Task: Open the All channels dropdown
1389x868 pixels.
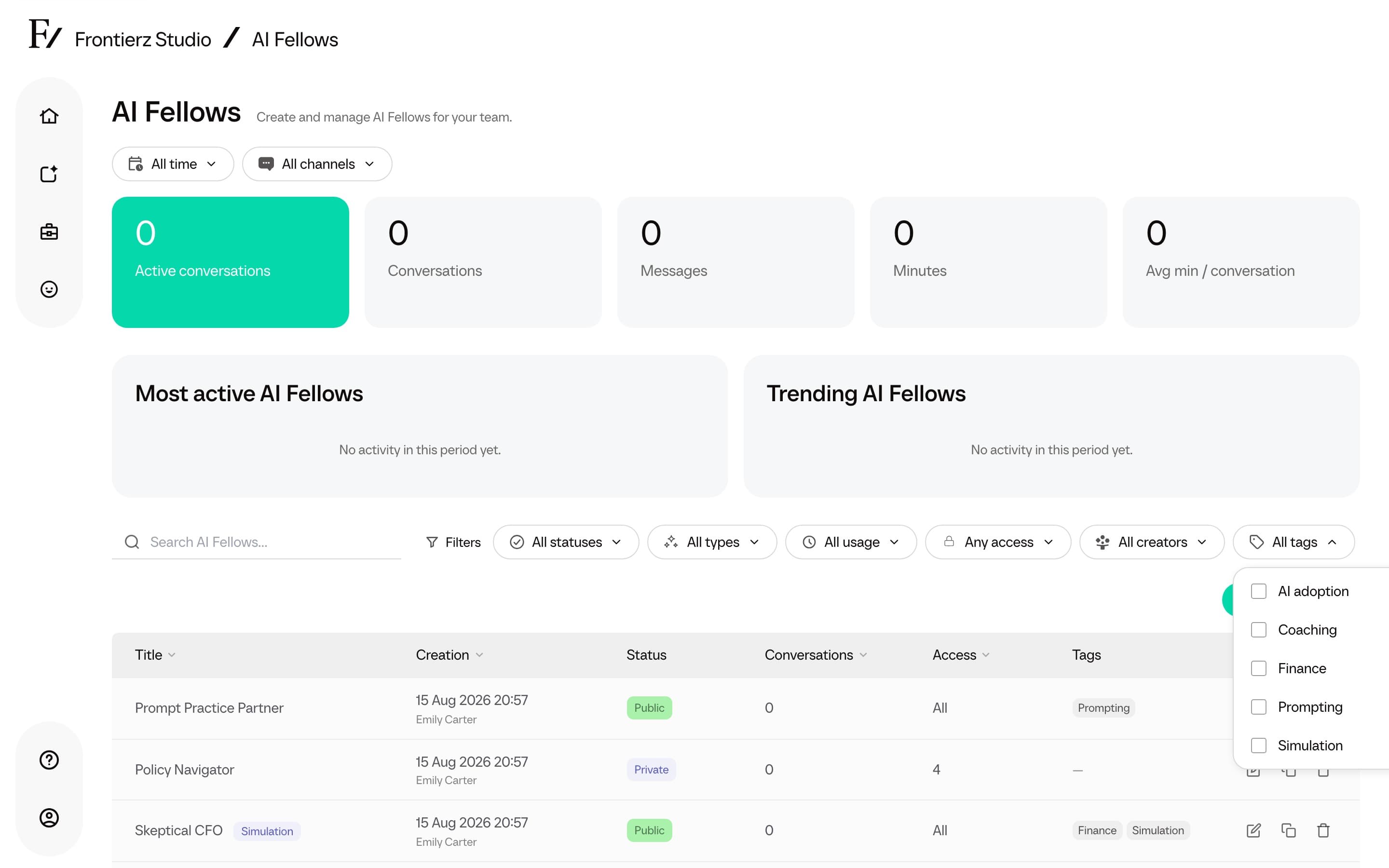Action: (317, 164)
